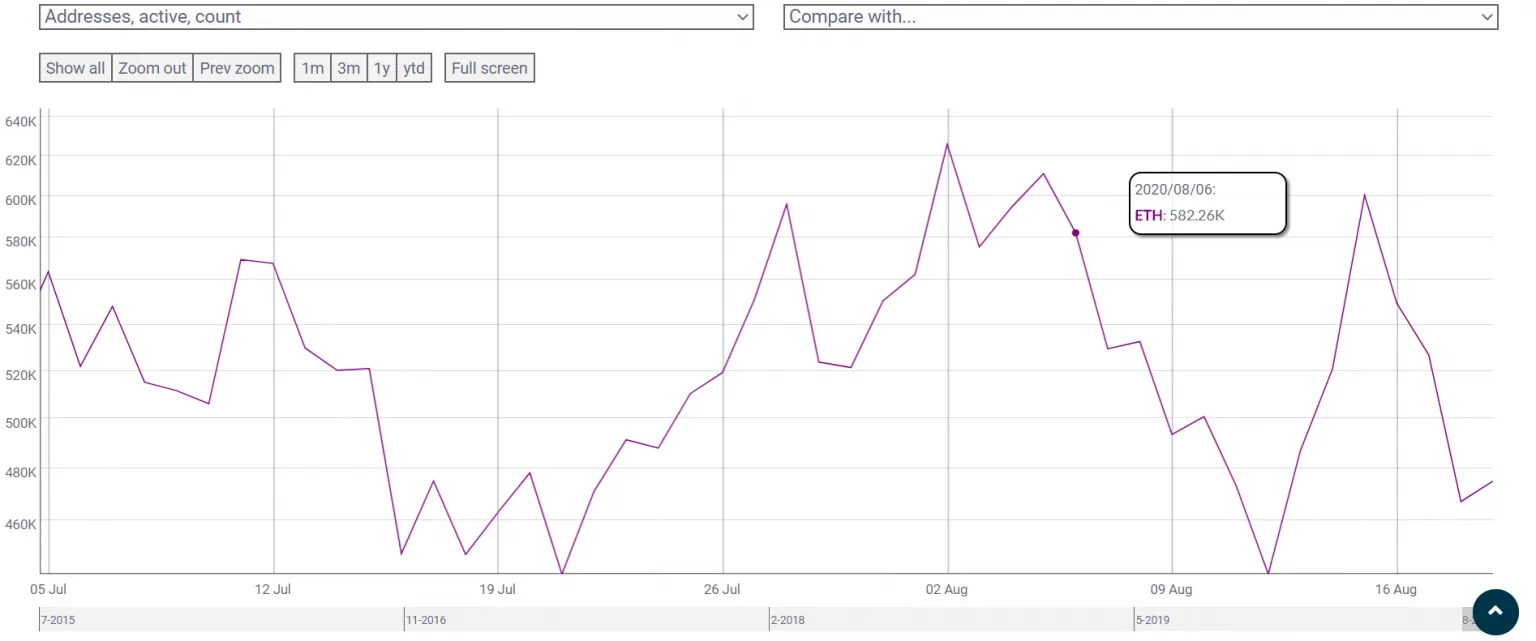
Task: Click the 16 Aug x-axis date label
Action: 1396,590
